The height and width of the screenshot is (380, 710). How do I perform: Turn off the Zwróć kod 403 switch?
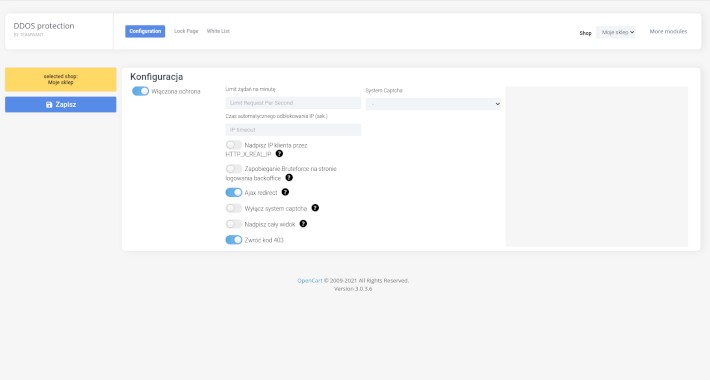pos(234,240)
